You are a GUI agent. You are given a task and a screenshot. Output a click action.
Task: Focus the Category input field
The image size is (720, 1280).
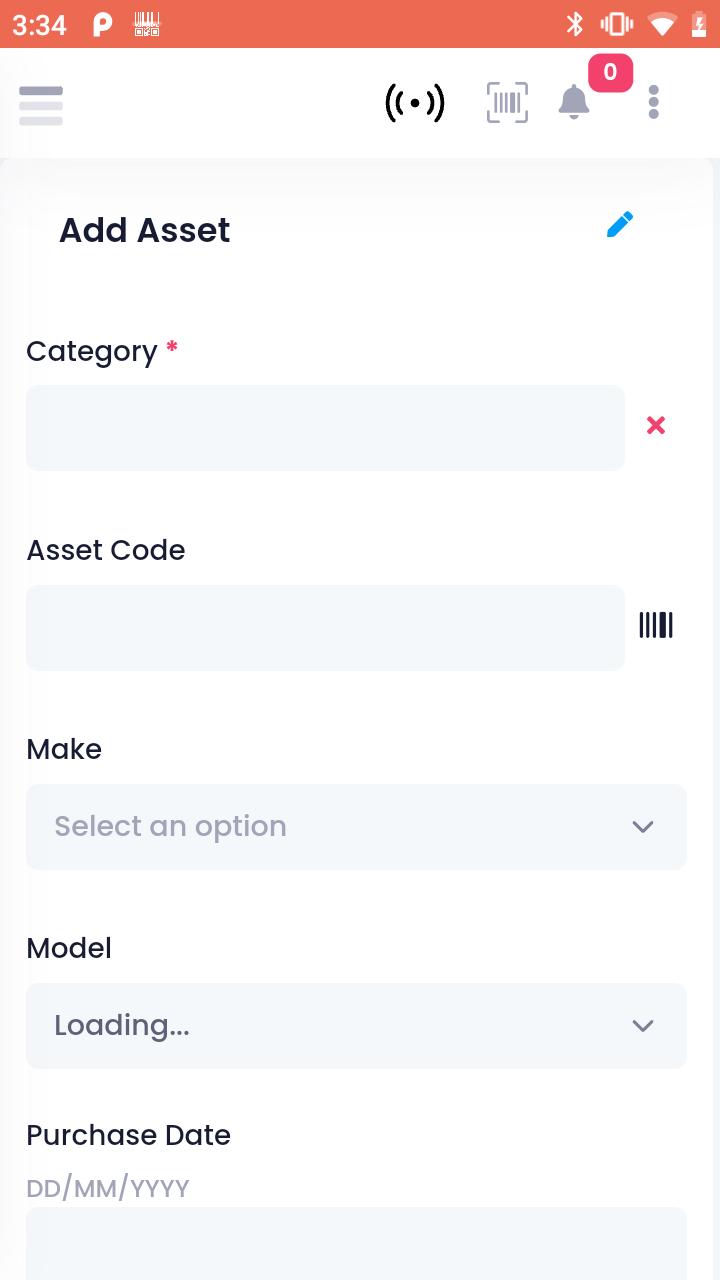point(325,428)
